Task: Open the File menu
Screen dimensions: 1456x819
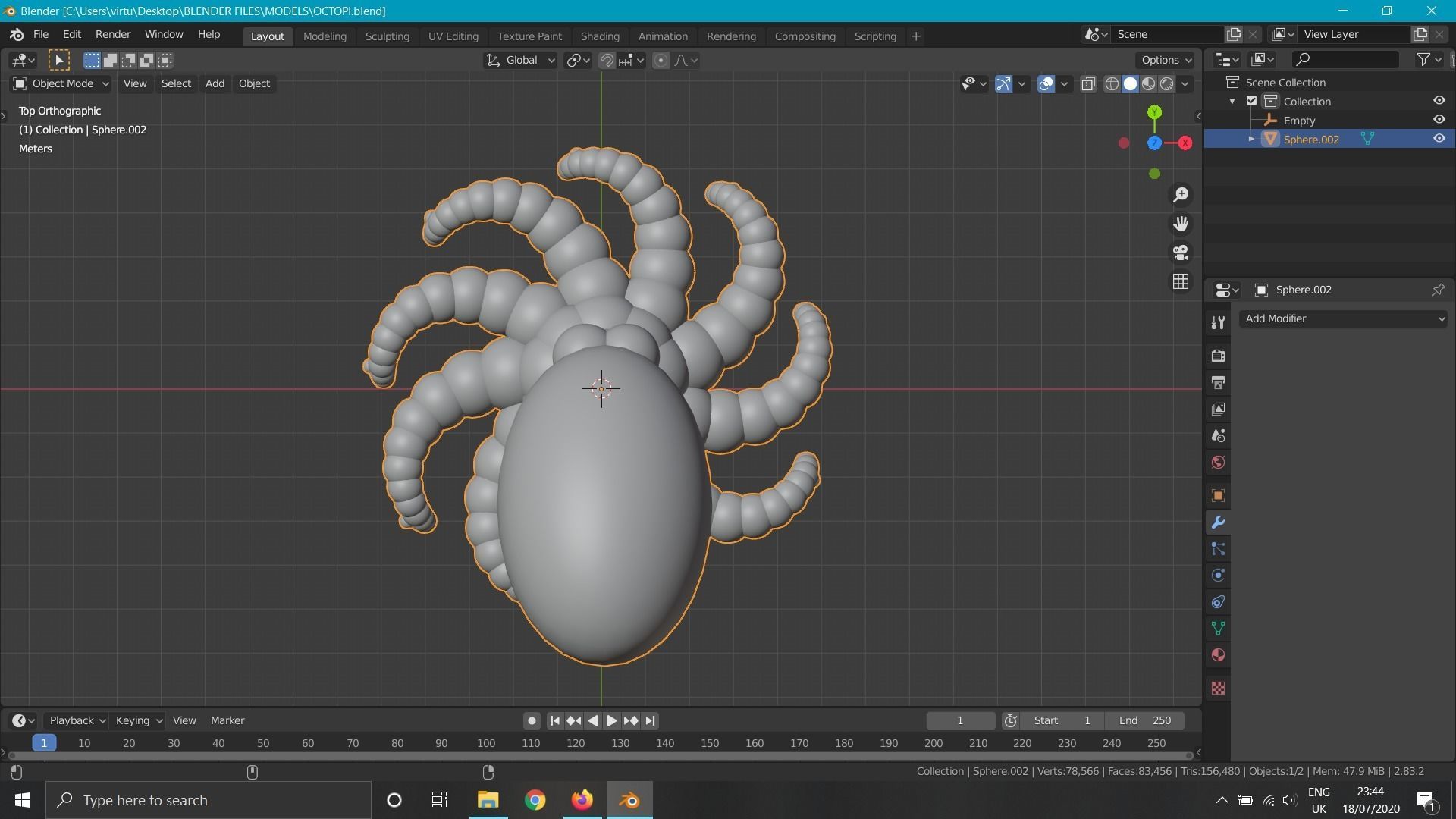Action: (41, 35)
